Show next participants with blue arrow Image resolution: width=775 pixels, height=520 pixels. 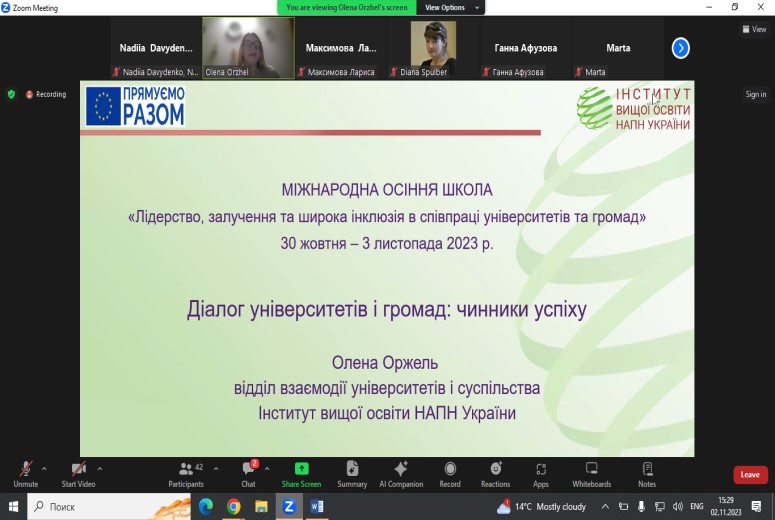click(x=681, y=48)
